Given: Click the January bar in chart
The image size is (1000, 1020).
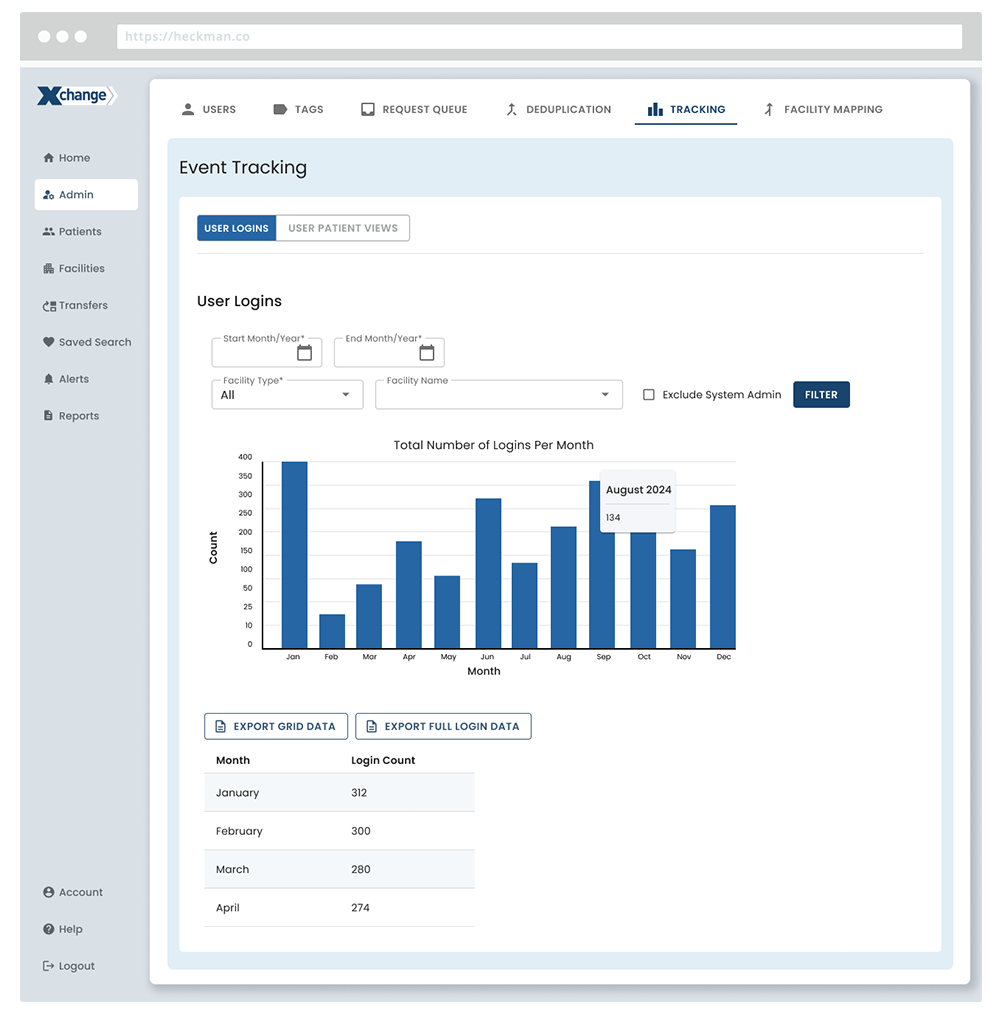Looking at the screenshot, I should (x=294, y=555).
